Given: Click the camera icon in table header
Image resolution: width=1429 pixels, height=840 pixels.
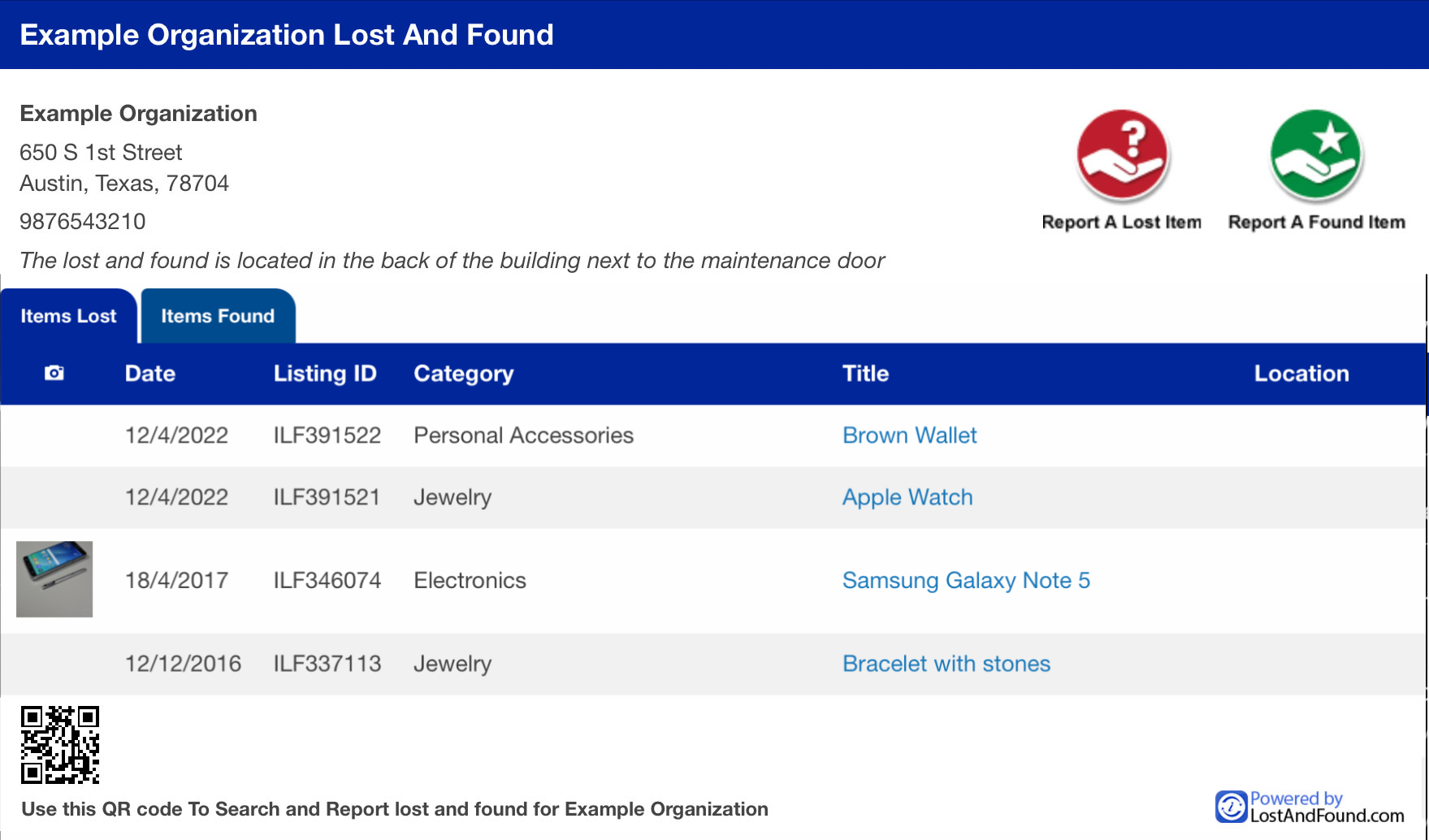Looking at the screenshot, I should click(x=54, y=373).
